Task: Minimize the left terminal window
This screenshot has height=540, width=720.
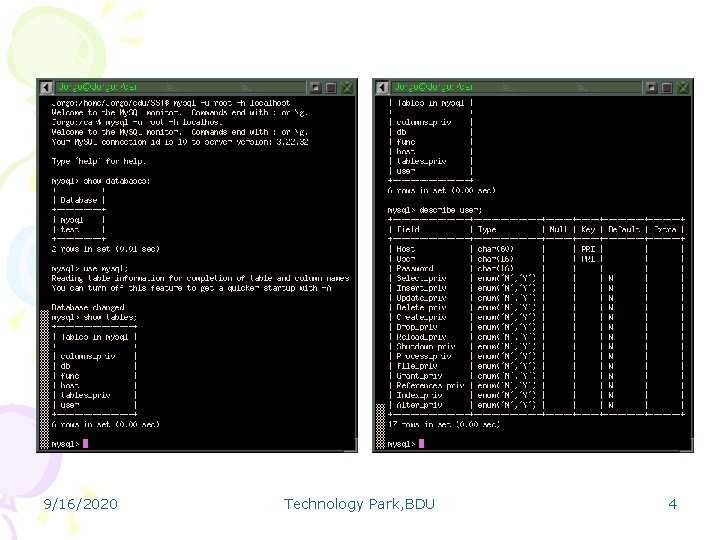Action: click(x=315, y=87)
